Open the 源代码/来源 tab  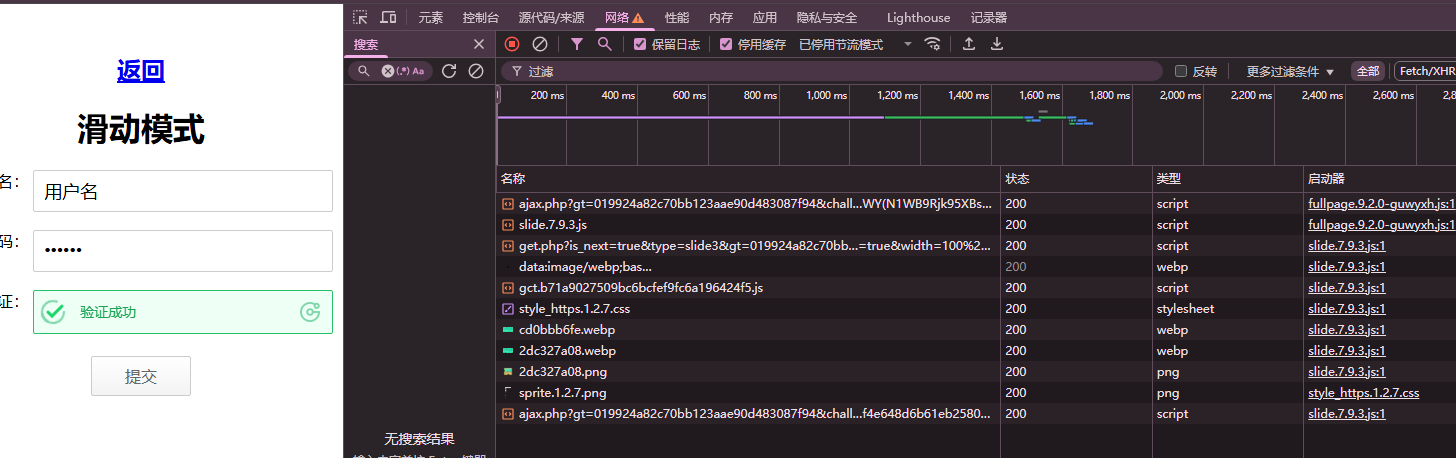551,17
